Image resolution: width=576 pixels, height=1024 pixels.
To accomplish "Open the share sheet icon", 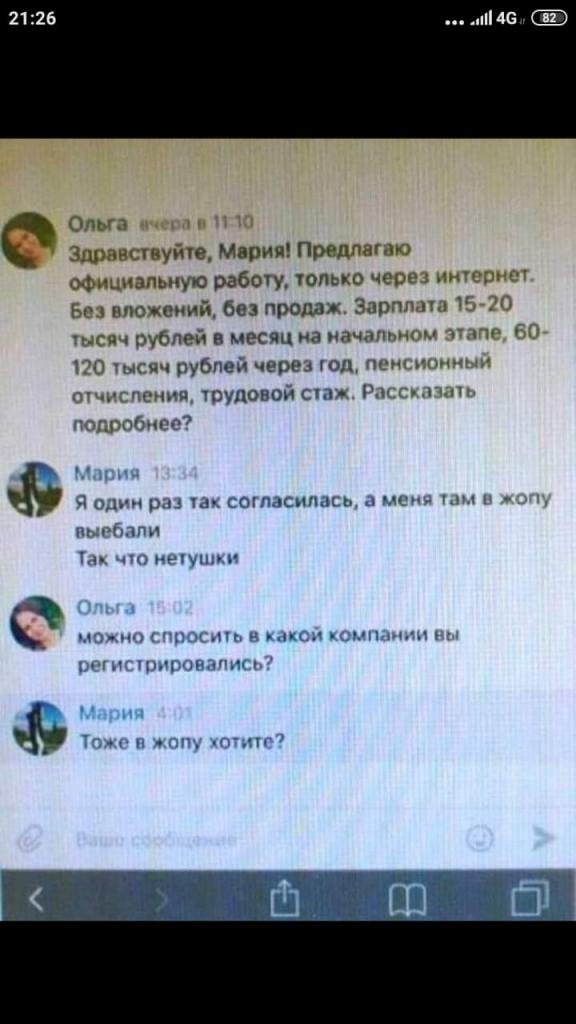I will tap(287, 902).
